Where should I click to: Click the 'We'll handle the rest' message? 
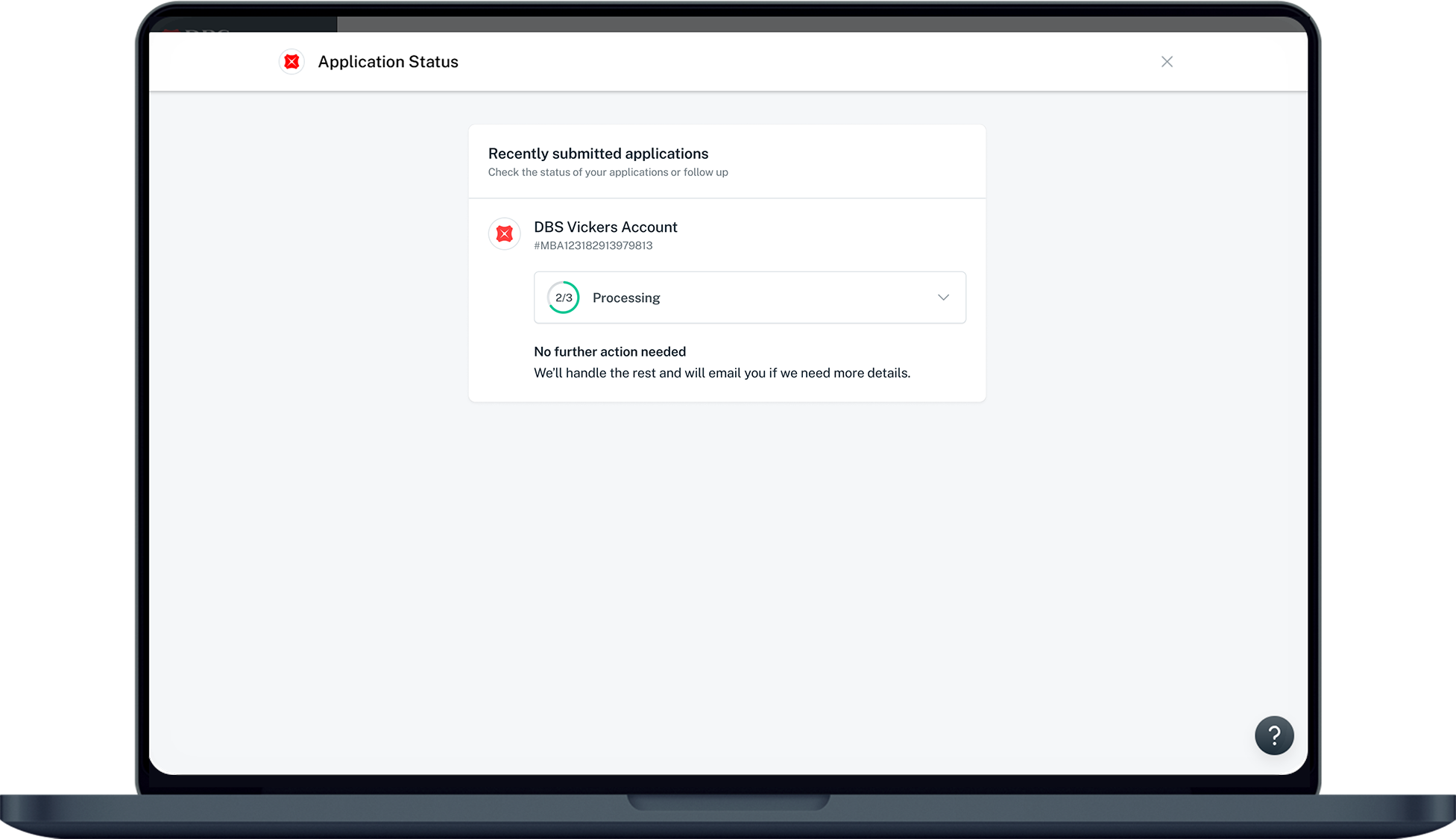point(721,373)
